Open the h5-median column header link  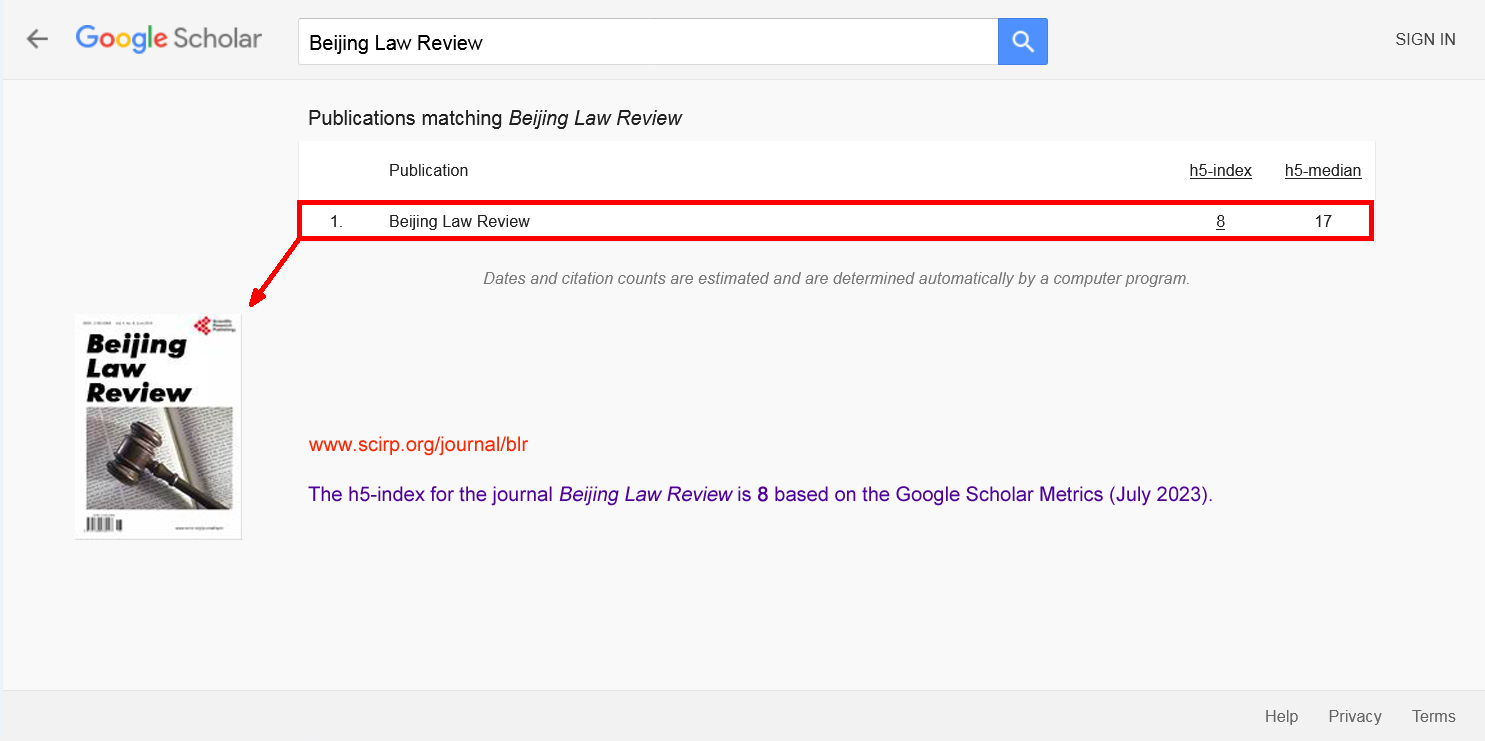tap(1323, 170)
